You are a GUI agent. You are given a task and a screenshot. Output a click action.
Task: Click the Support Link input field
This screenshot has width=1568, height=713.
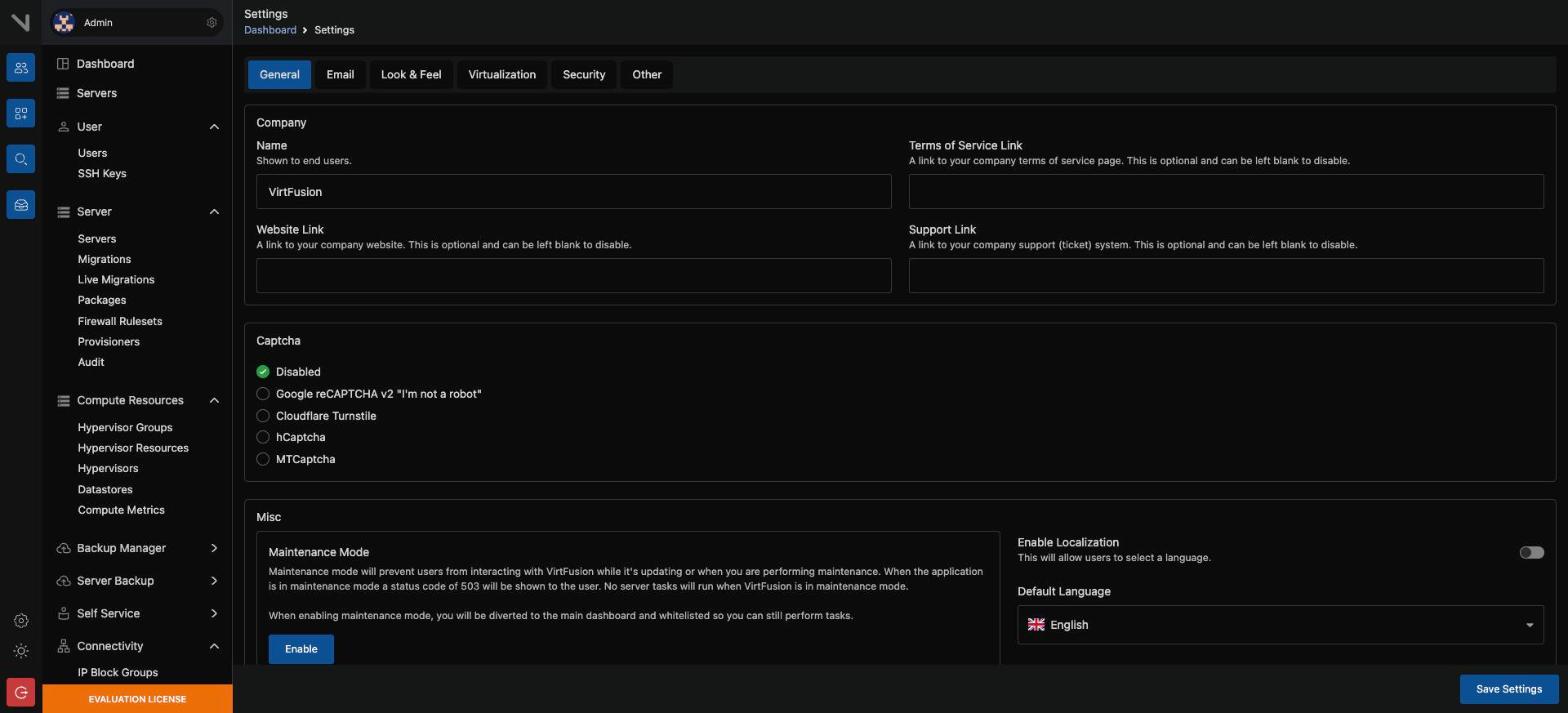coord(1226,276)
